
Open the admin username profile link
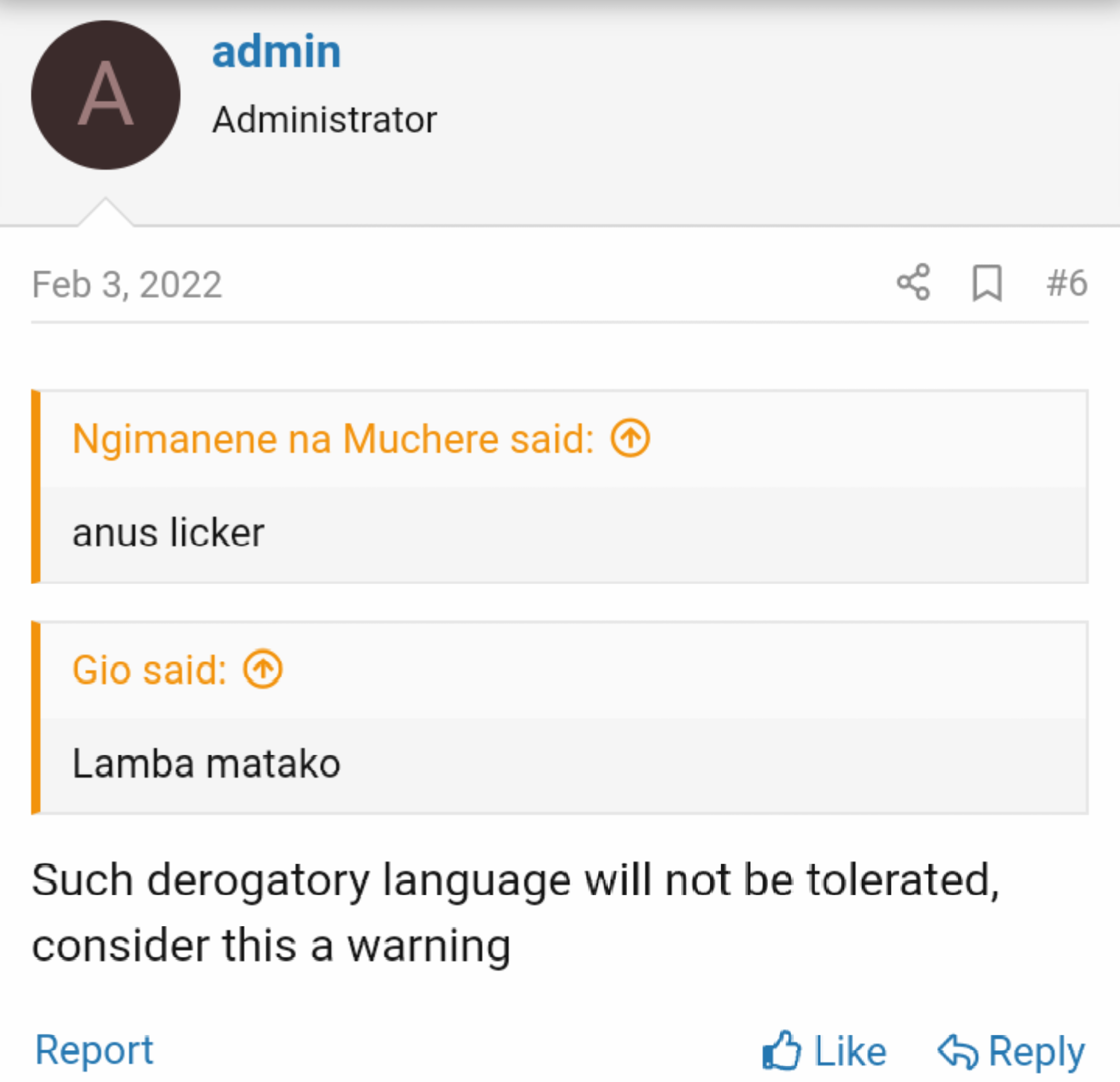pyautogui.click(x=276, y=51)
